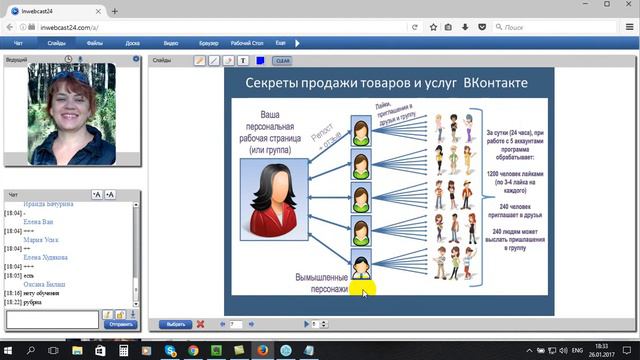Screen dimensions: 640x360
Task: Bookmark this page with star icon
Action: coord(433,27)
